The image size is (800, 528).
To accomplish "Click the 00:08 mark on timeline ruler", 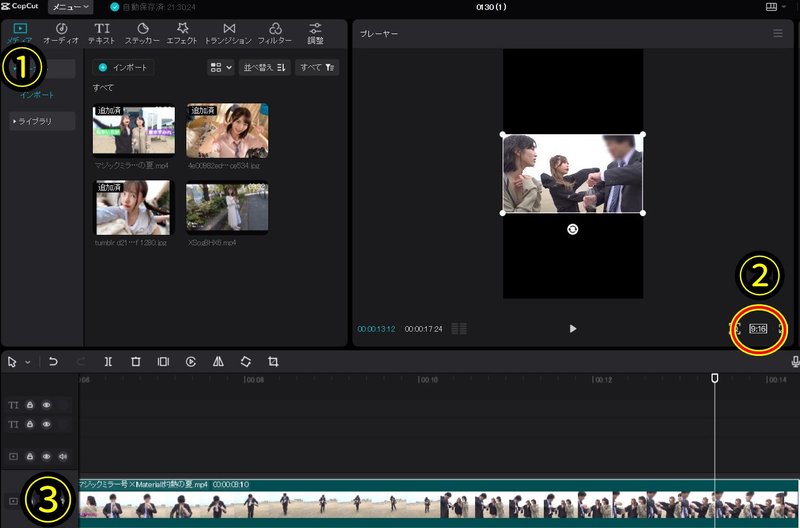I will pyautogui.click(x=254, y=380).
